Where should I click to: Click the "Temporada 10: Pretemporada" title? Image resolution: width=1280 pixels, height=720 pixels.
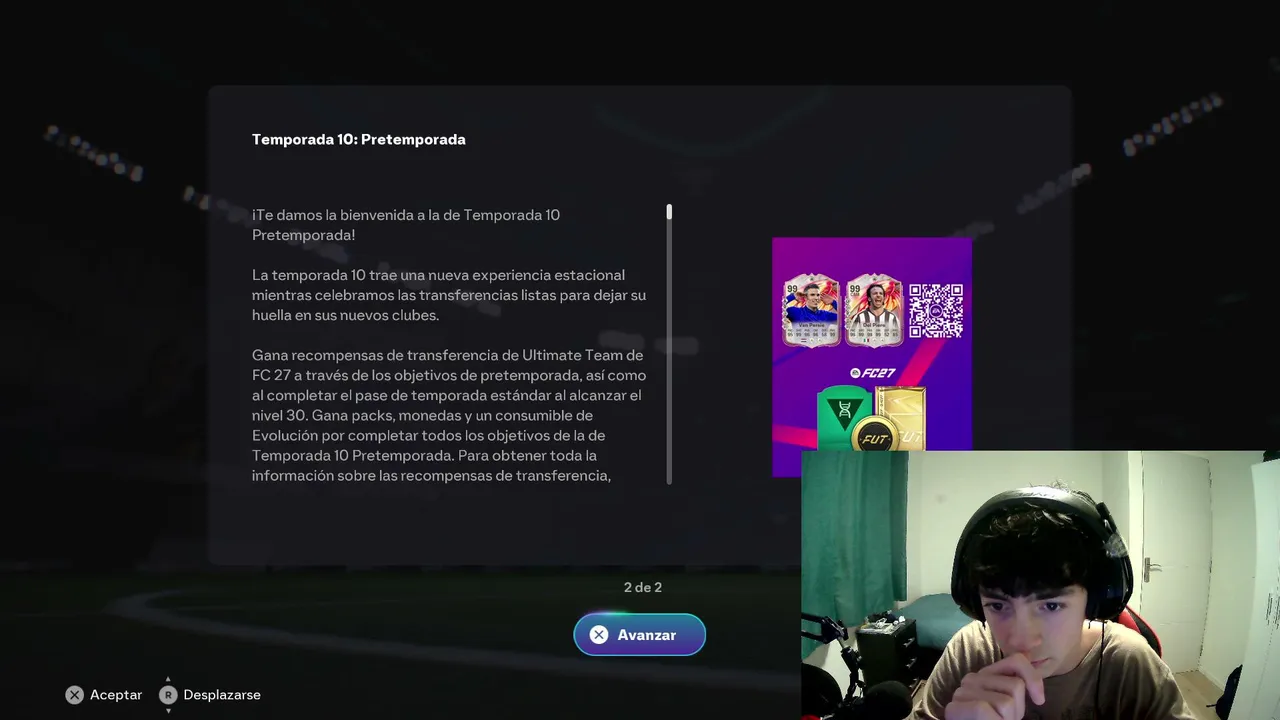pos(359,140)
